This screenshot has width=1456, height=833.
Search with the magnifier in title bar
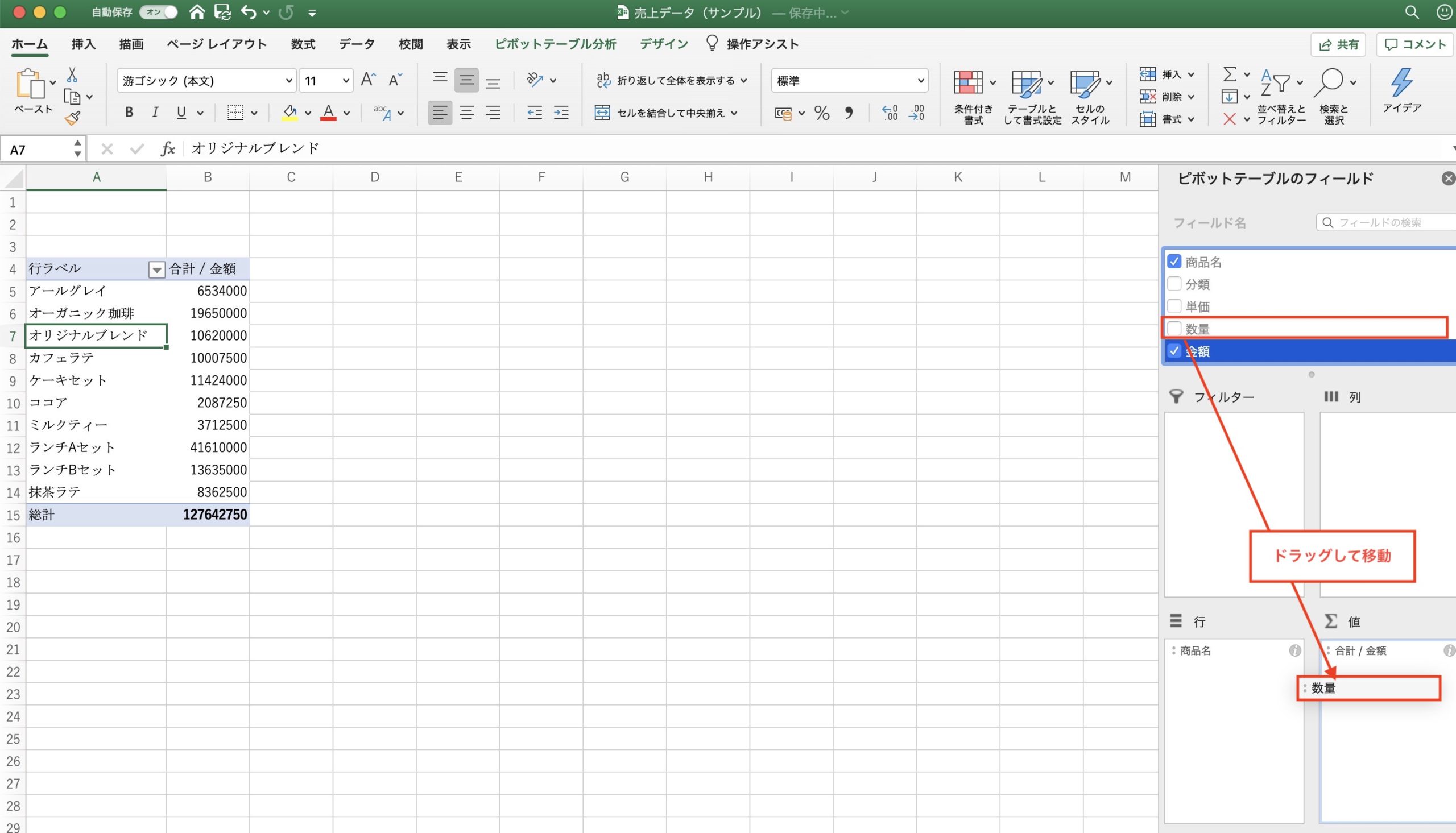pos(1412,12)
